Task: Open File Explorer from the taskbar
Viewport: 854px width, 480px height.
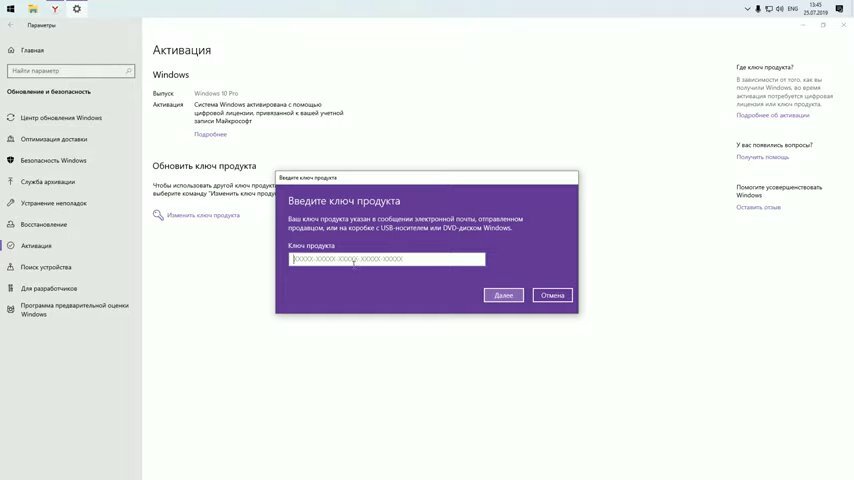Action: 33,9
